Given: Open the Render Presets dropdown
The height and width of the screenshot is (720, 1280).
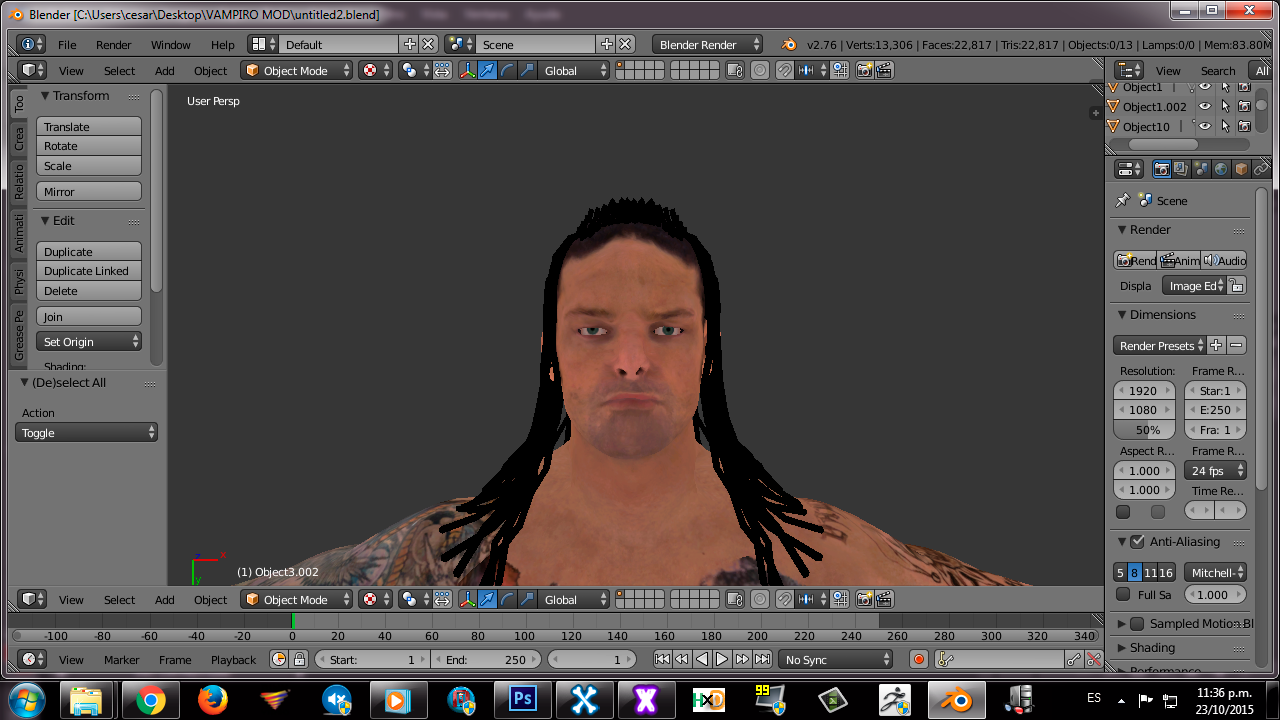Looking at the screenshot, I should (1160, 345).
